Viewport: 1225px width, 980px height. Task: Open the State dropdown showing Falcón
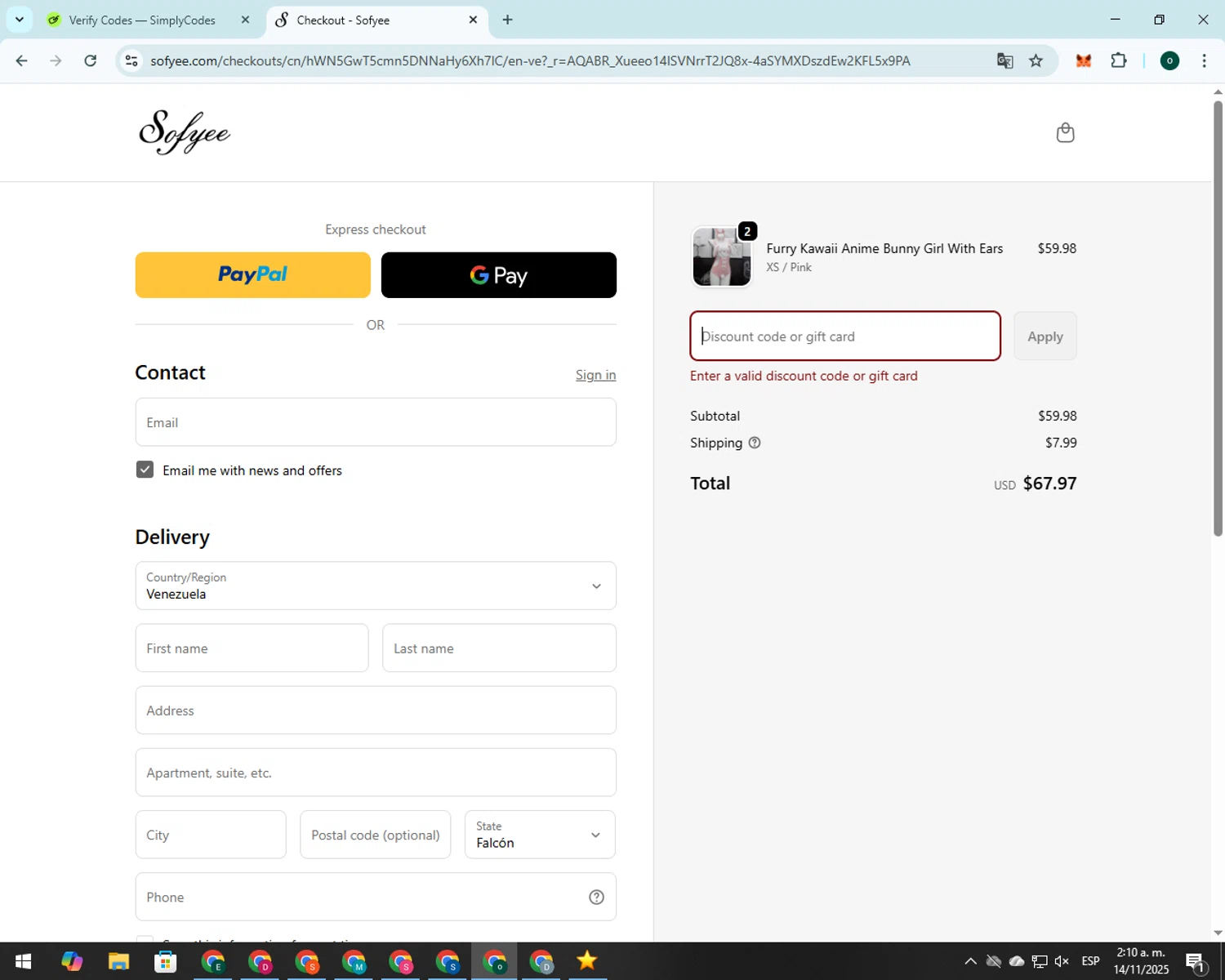pos(540,835)
